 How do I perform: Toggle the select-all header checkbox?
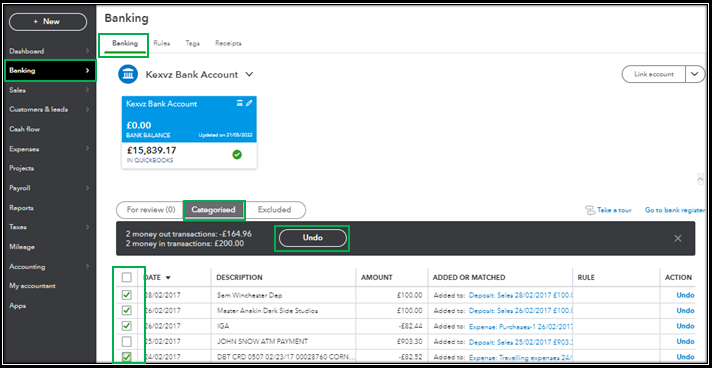coord(127,277)
